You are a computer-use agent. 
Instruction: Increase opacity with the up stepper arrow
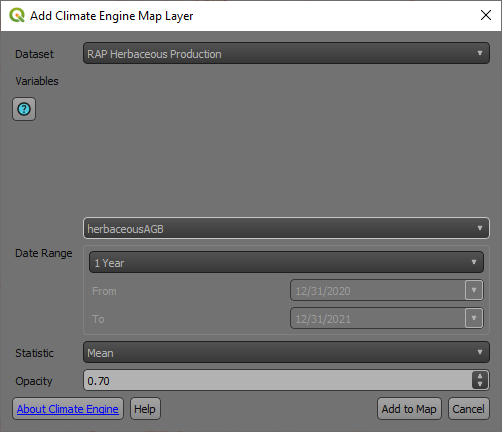click(x=480, y=376)
